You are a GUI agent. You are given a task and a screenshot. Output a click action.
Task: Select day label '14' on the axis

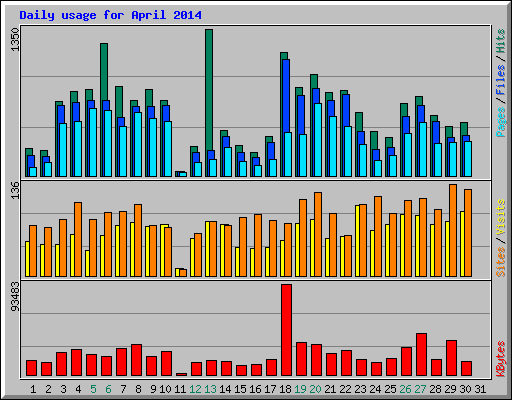coord(225,389)
